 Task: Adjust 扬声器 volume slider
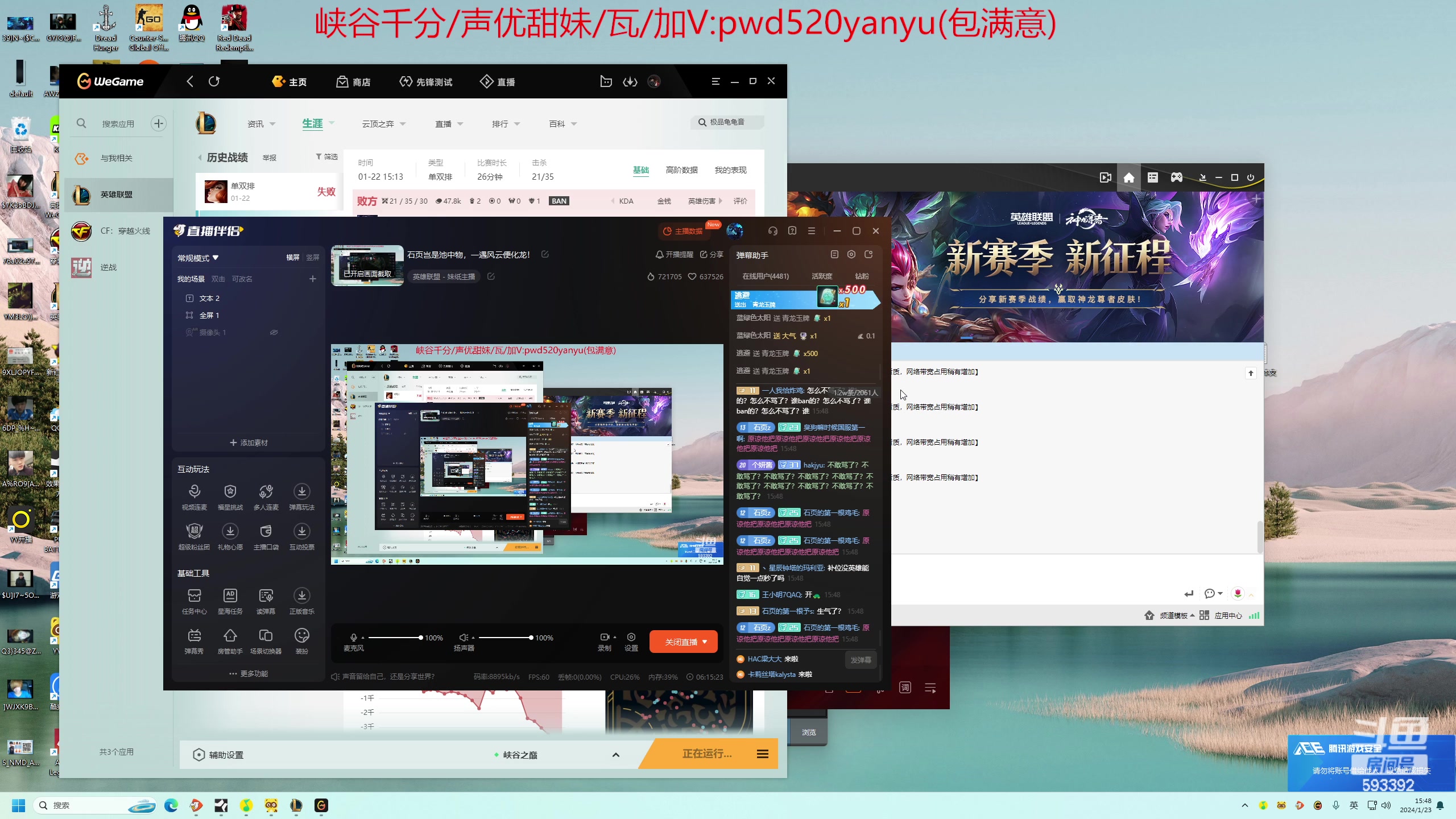505,638
